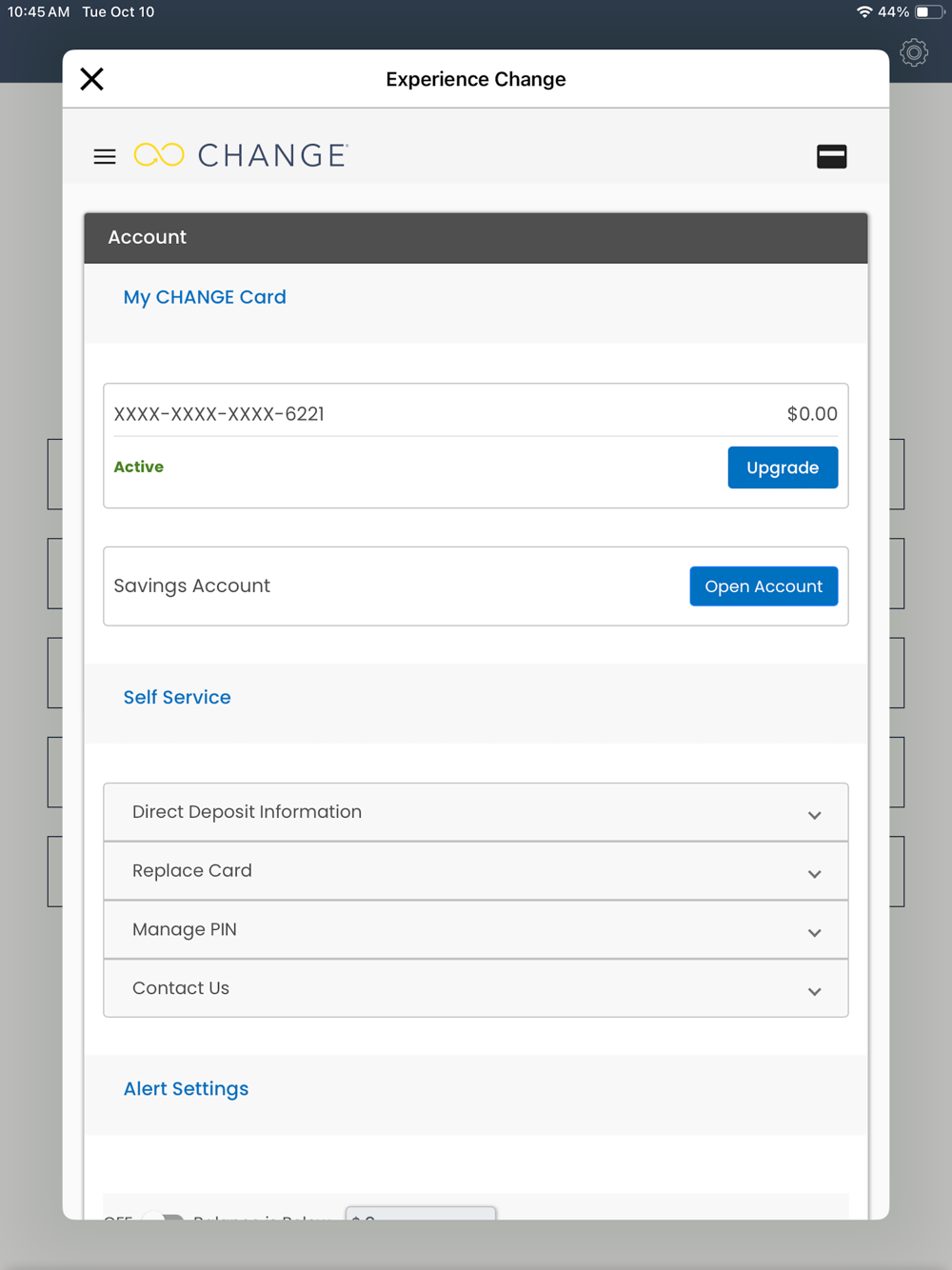Tap the Account section header bar
This screenshot has height=1270, width=952.
(475, 238)
